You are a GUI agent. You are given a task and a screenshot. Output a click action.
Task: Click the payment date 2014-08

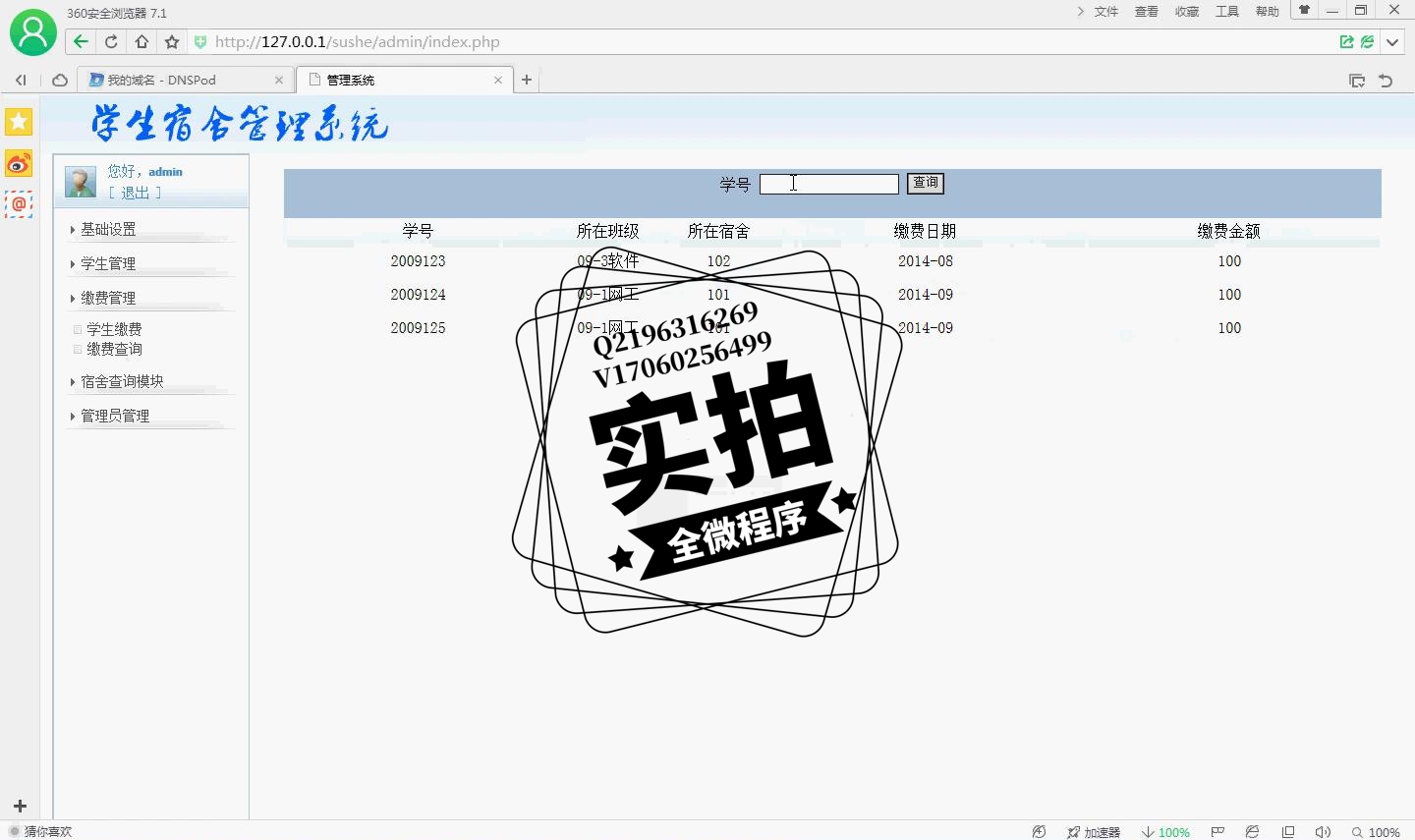tap(926, 261)
